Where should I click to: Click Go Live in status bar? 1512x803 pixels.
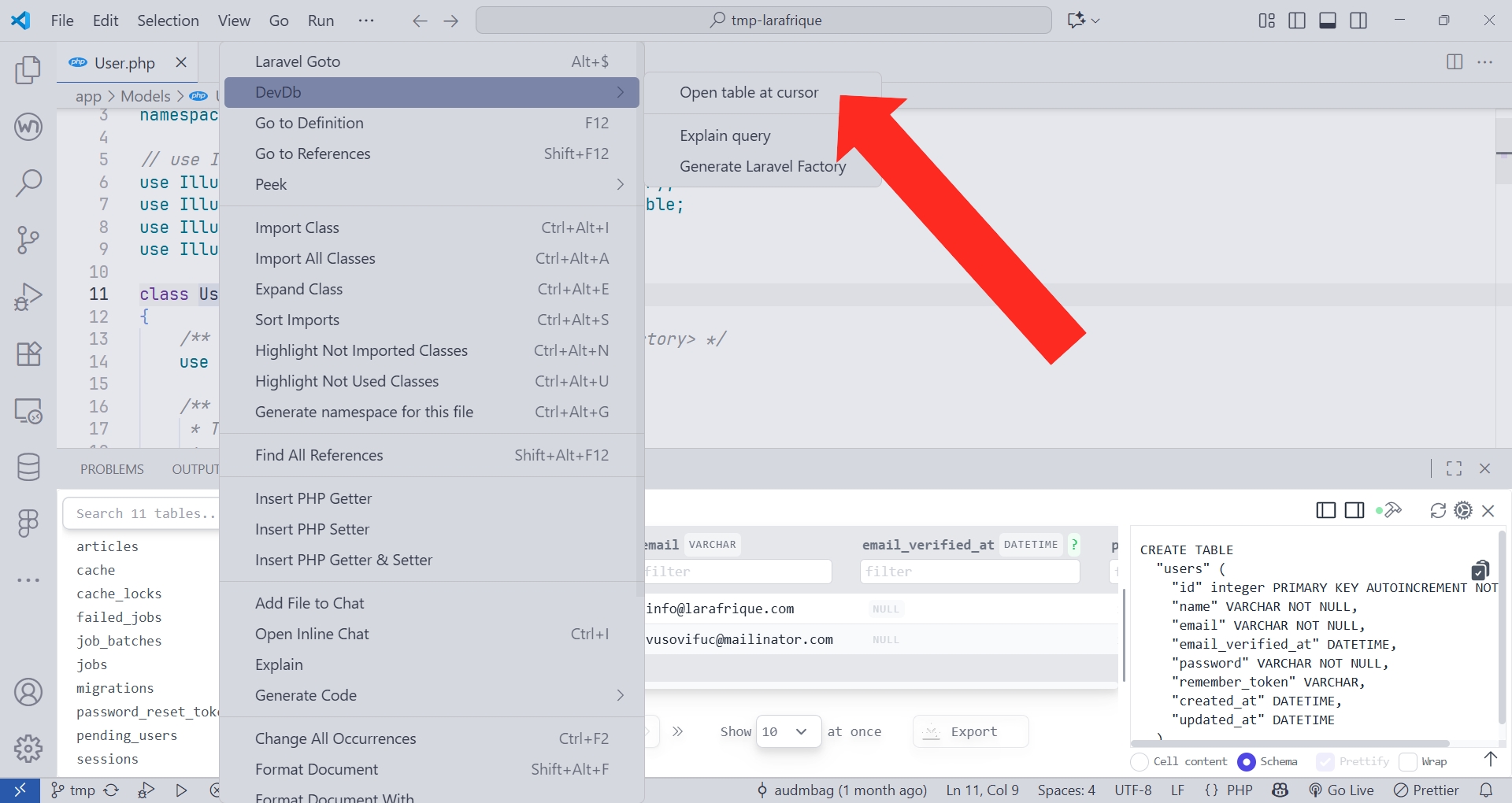1341,790
